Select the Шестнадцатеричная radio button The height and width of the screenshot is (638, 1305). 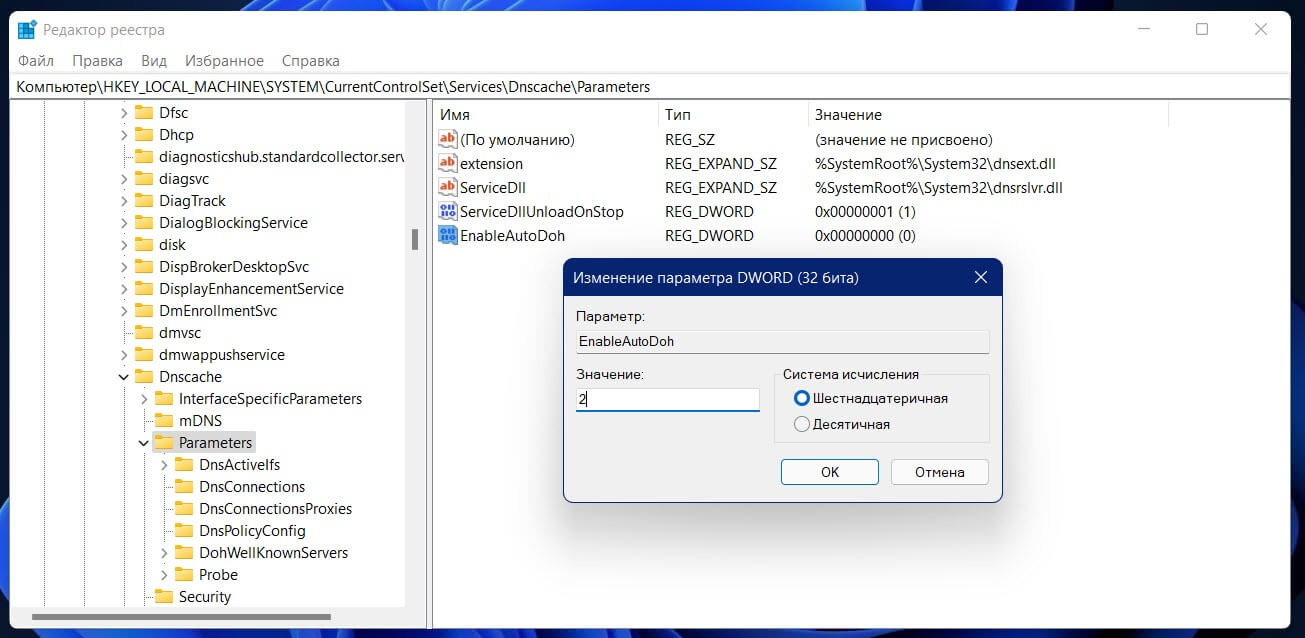click(801, 398)
